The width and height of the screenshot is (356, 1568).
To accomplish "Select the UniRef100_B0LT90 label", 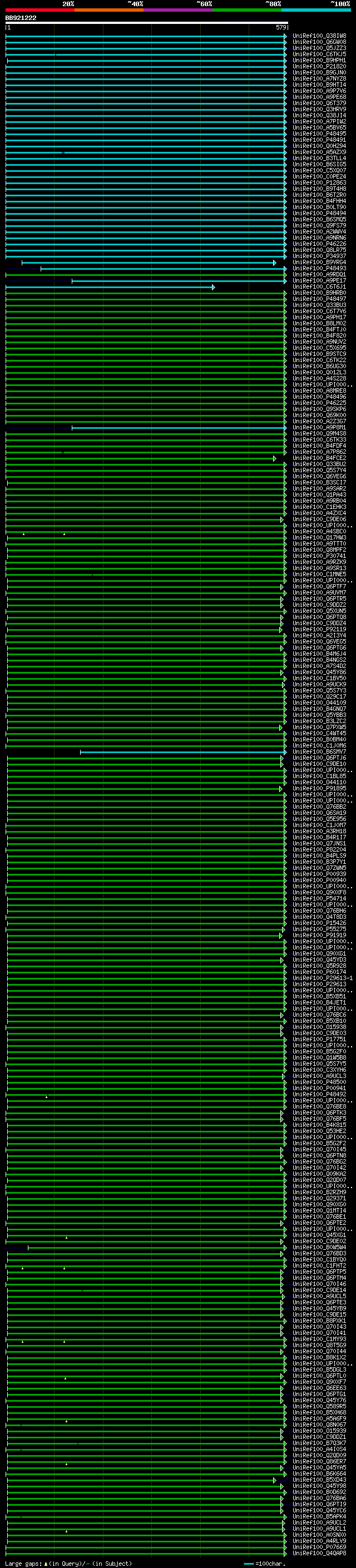I will 319,207.
